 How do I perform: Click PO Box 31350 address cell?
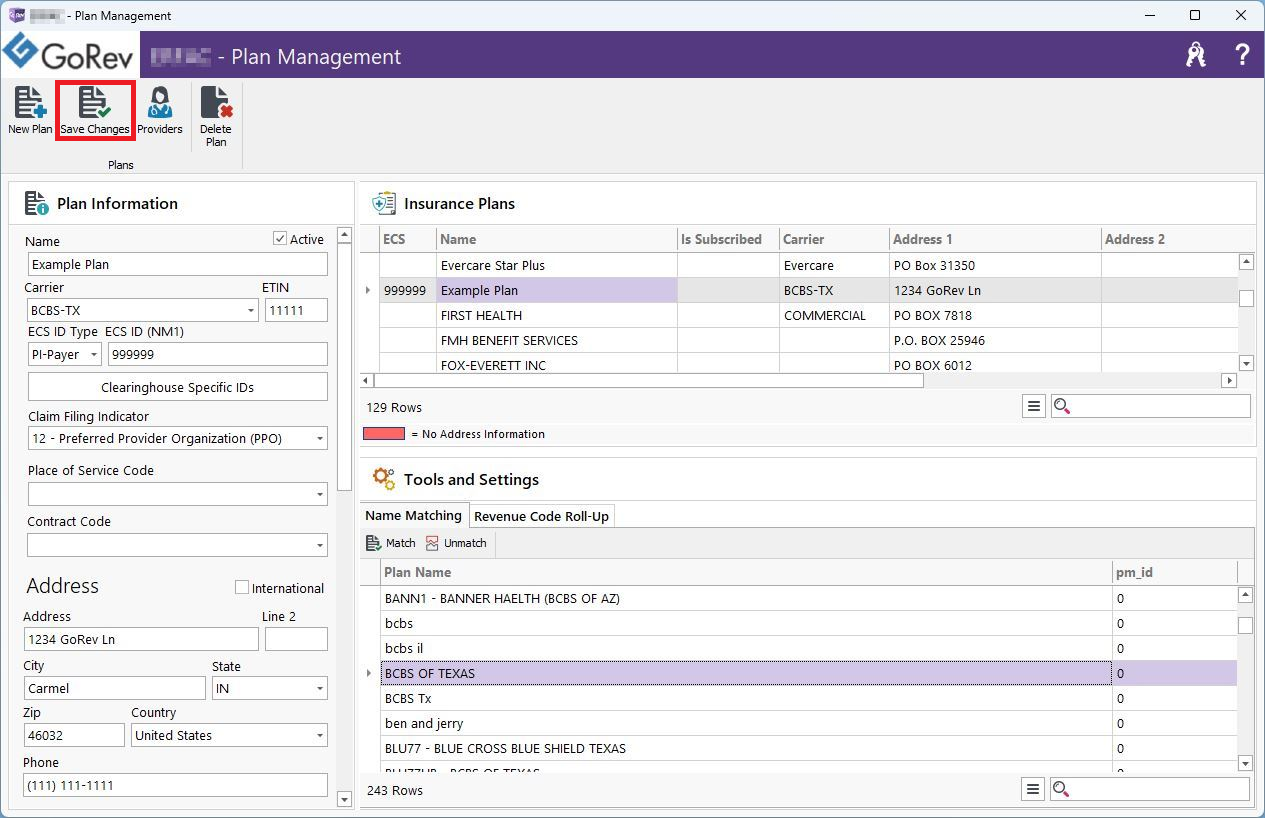pos(995,265)
